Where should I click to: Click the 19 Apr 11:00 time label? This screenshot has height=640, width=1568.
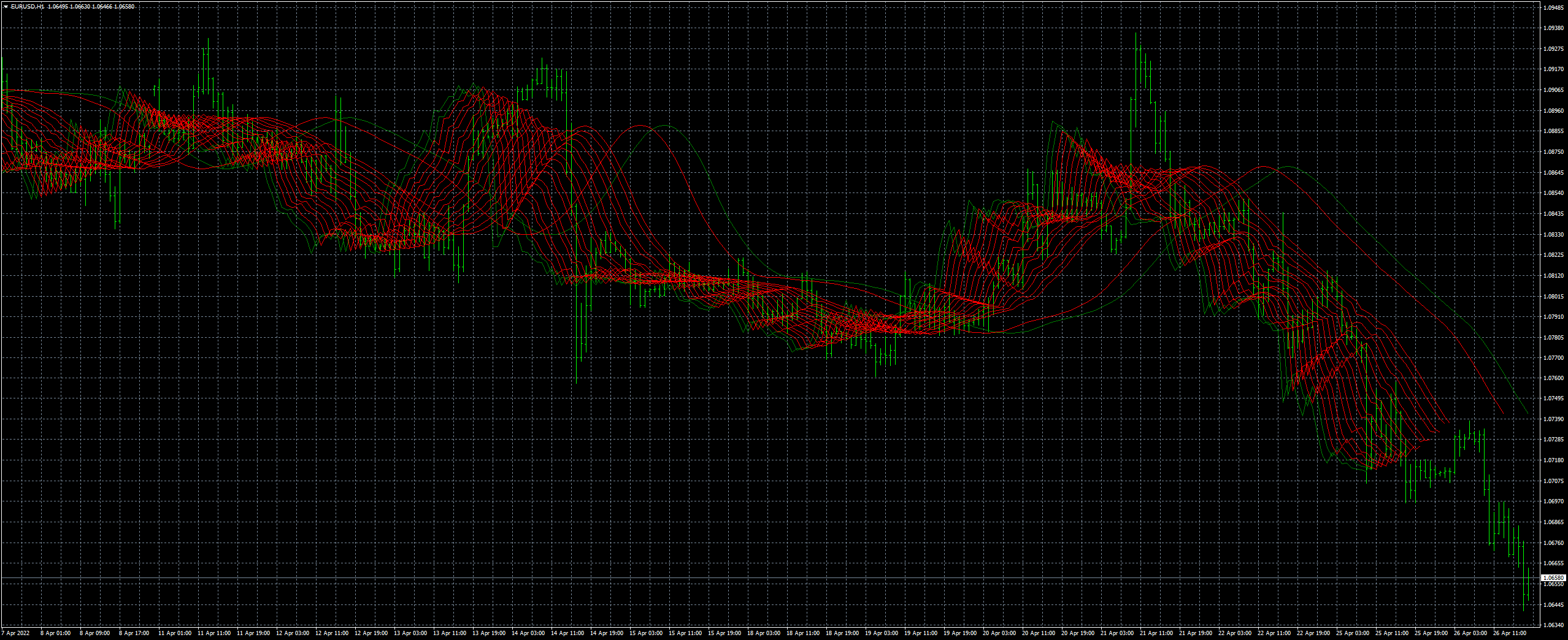point(921,633)
